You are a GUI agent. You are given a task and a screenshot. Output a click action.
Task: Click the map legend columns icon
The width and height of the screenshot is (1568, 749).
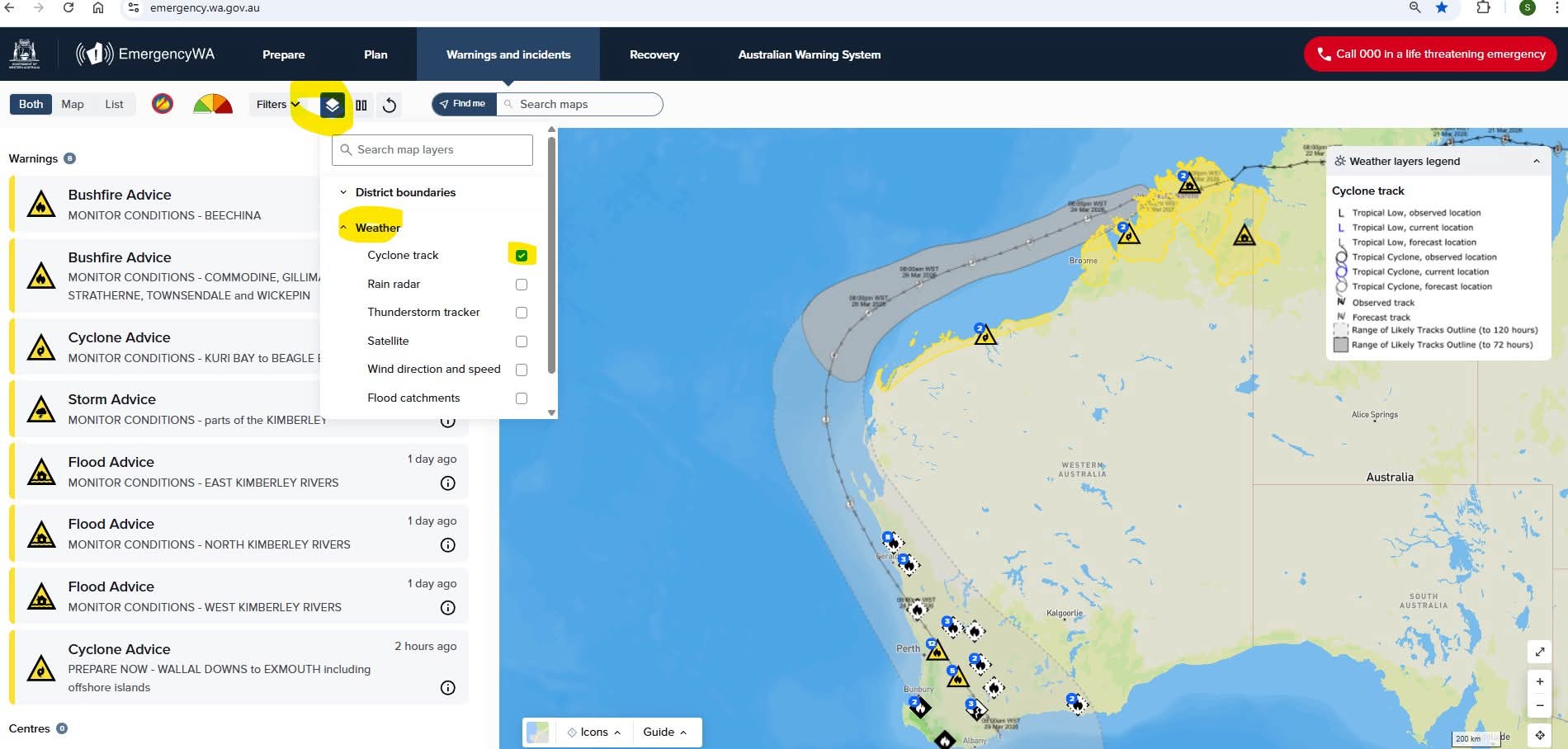(361, 105)
